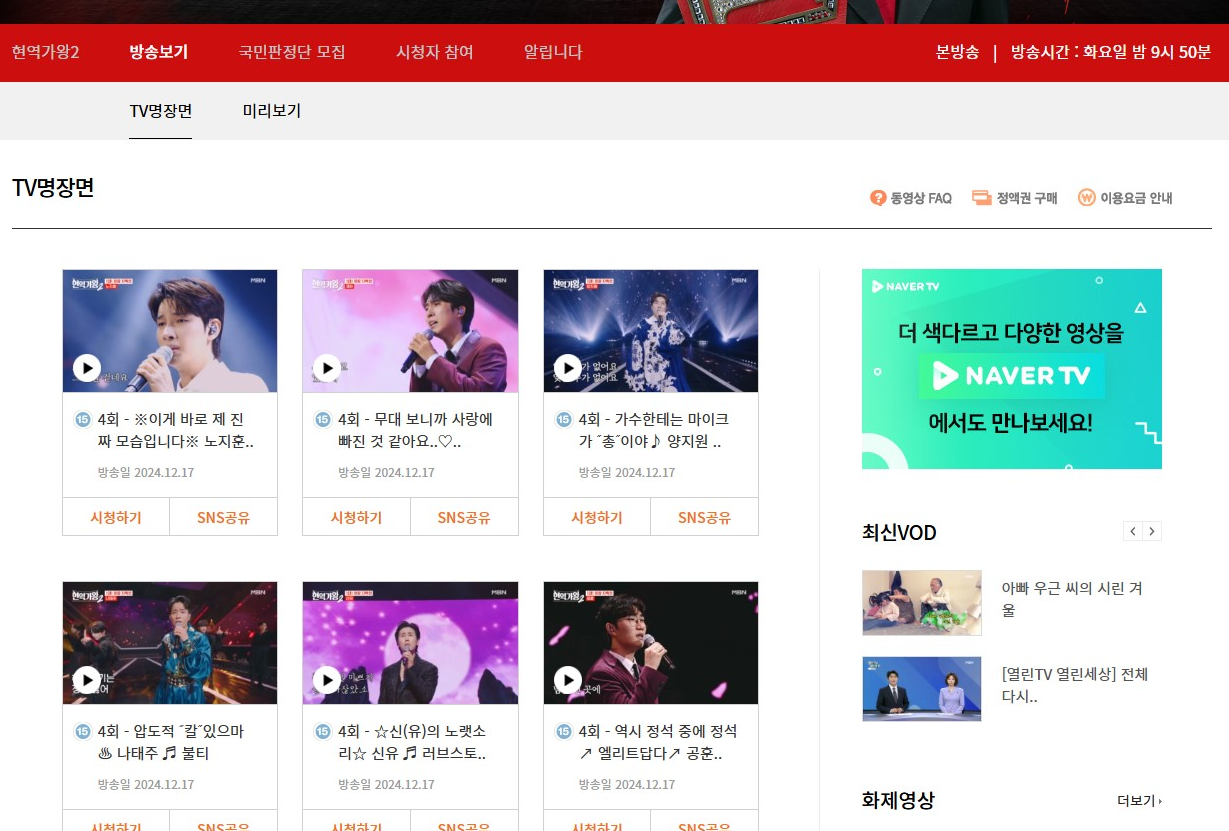The width and height of the screenshot is (1229, 831).
Task: Click the 정액권 구매 card icon
Action: tap(981, 198)
